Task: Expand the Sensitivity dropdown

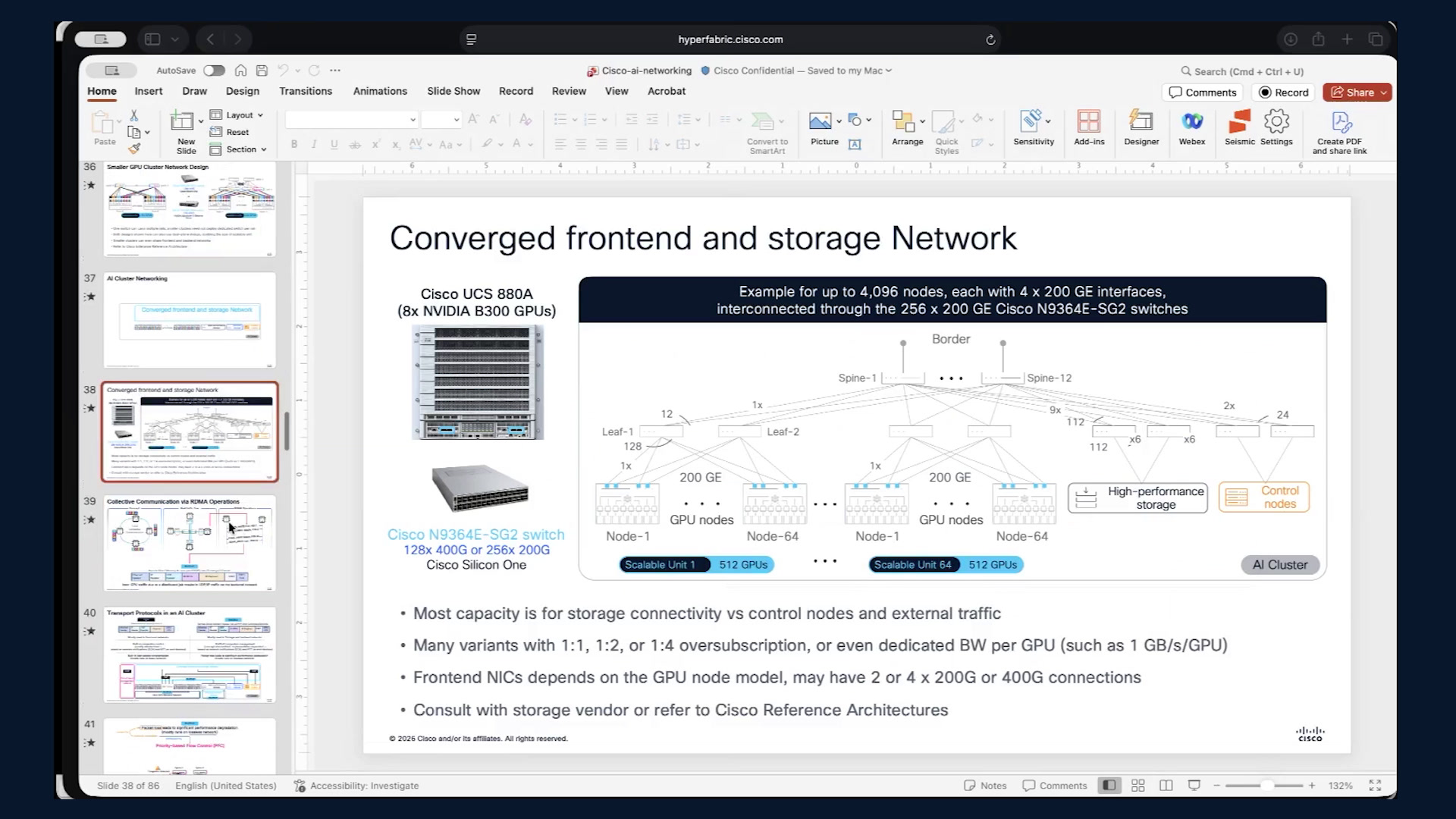Action: pos(1048,121)
